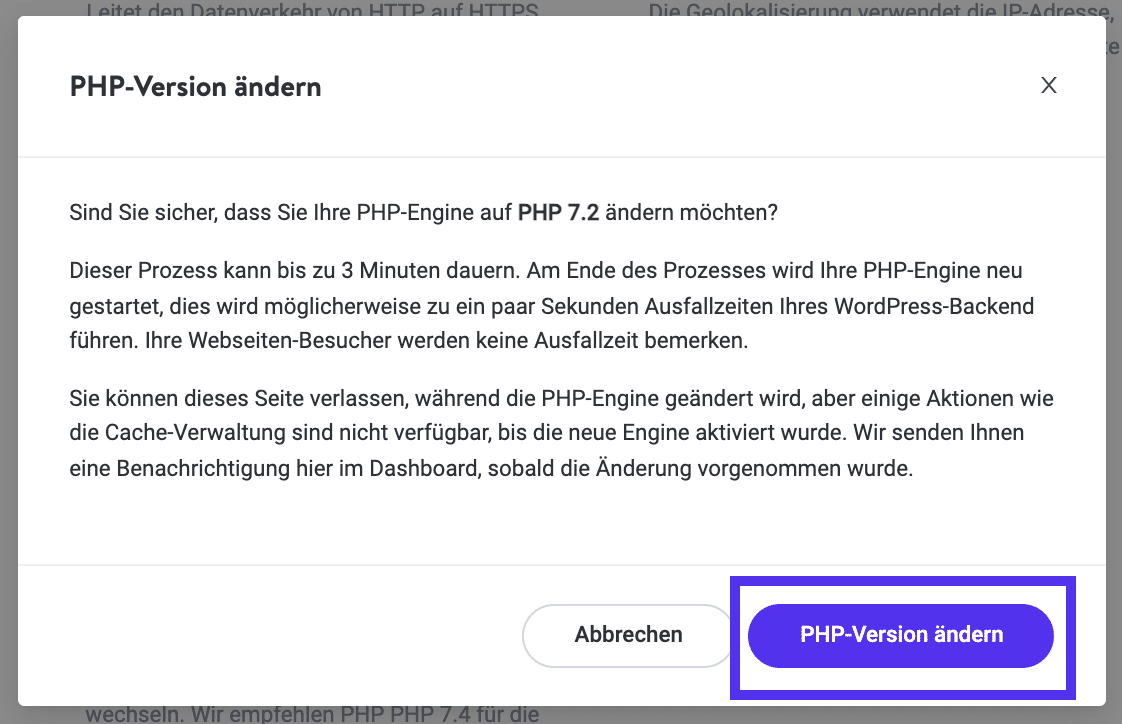Click the background text about HTTP auf HTTPS
Screen dimensions: 1122x724
click(313, 12)
